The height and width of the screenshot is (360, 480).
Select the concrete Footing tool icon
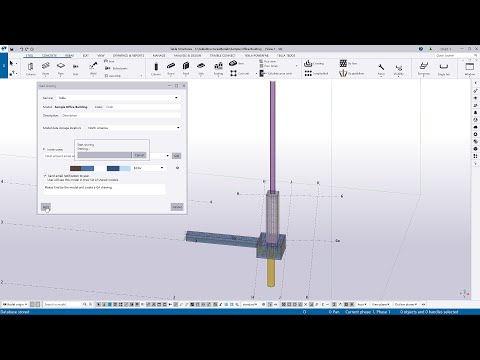pos(218,68)
